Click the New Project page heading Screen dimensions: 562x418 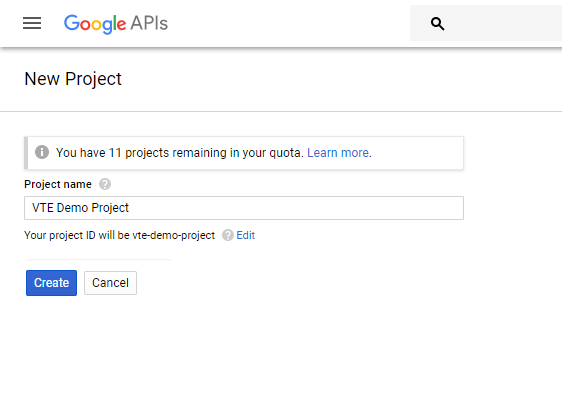[73, 79]
